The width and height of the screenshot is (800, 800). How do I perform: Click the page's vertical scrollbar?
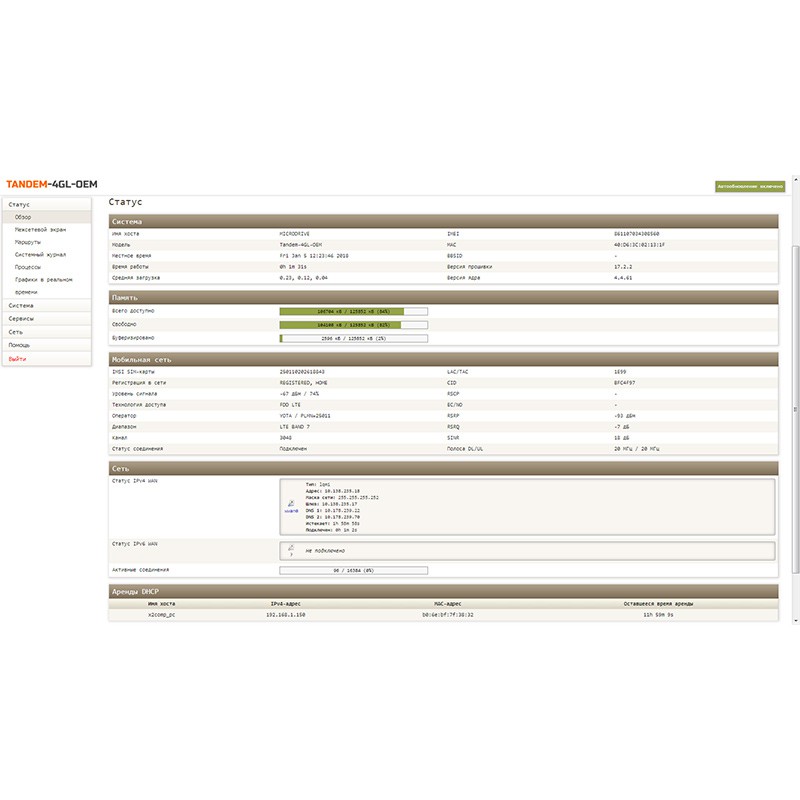[795, 400]
